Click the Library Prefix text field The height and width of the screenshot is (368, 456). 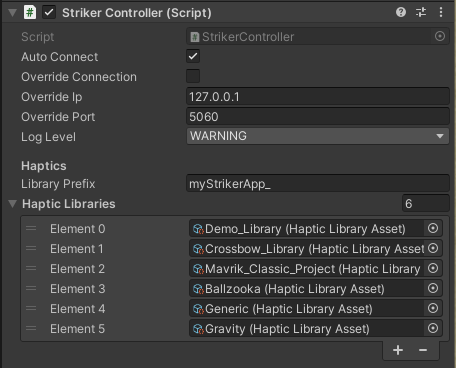point(318,184)
